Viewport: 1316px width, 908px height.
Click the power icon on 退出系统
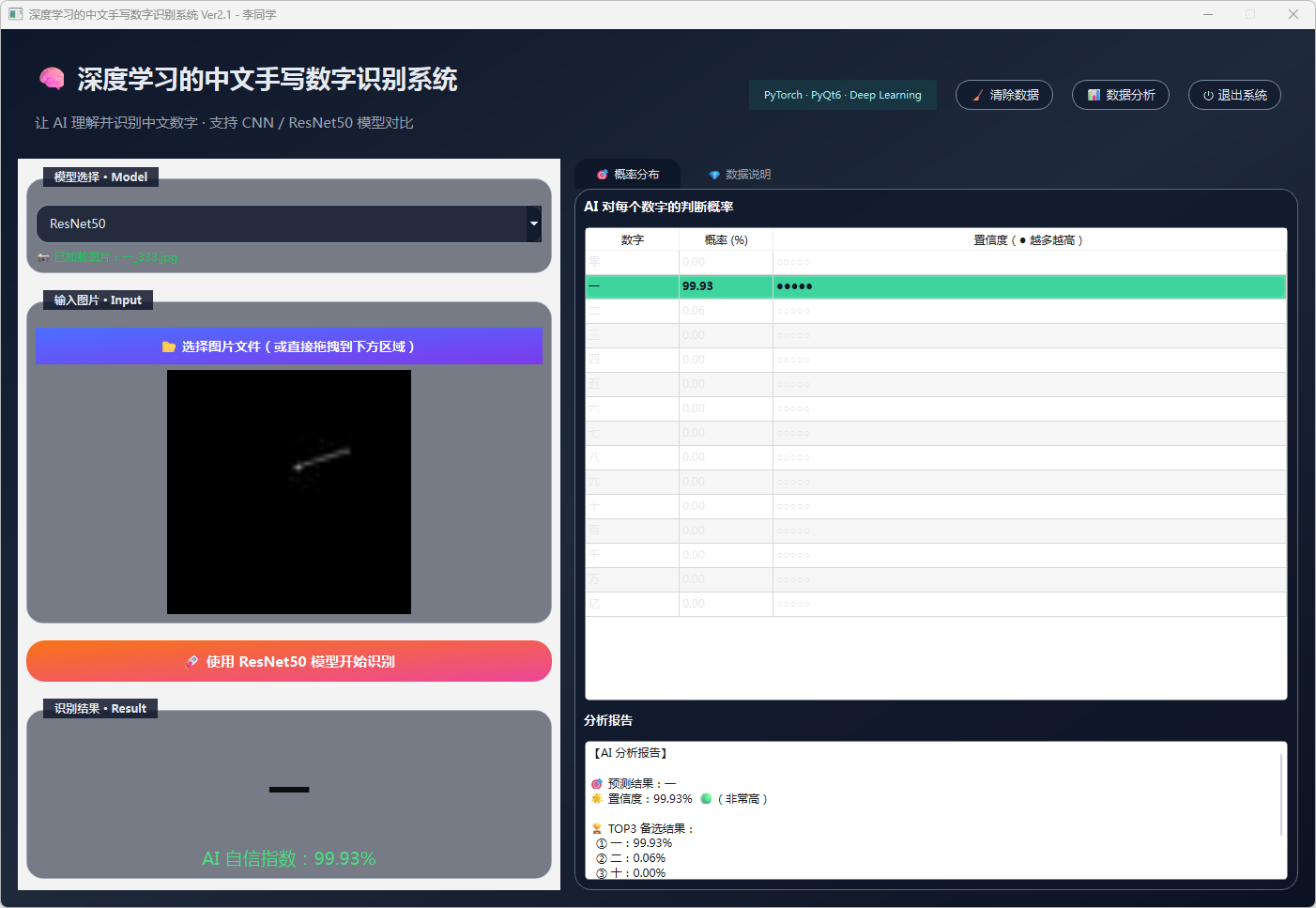pyautogui.click(x=1208, y=96)
